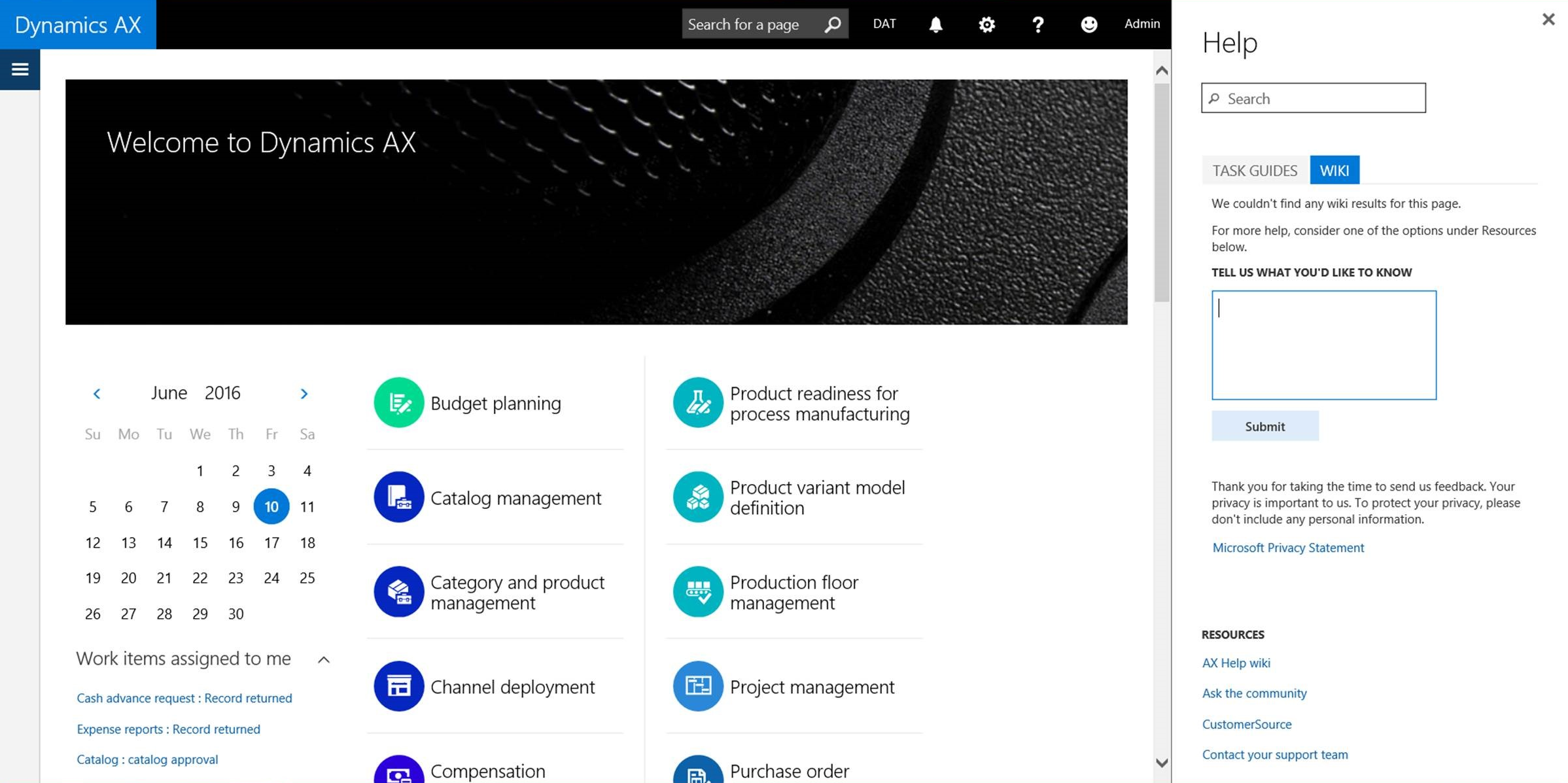1568x783 pixels.
Task: Click the Submit feedback button
Action: coord(1264,426)
